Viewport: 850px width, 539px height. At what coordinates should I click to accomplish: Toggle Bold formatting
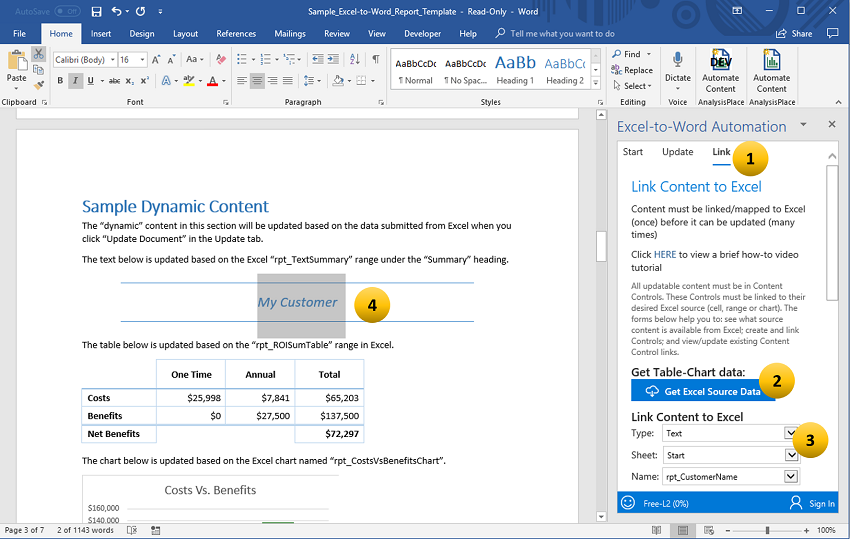coord(60,81)
